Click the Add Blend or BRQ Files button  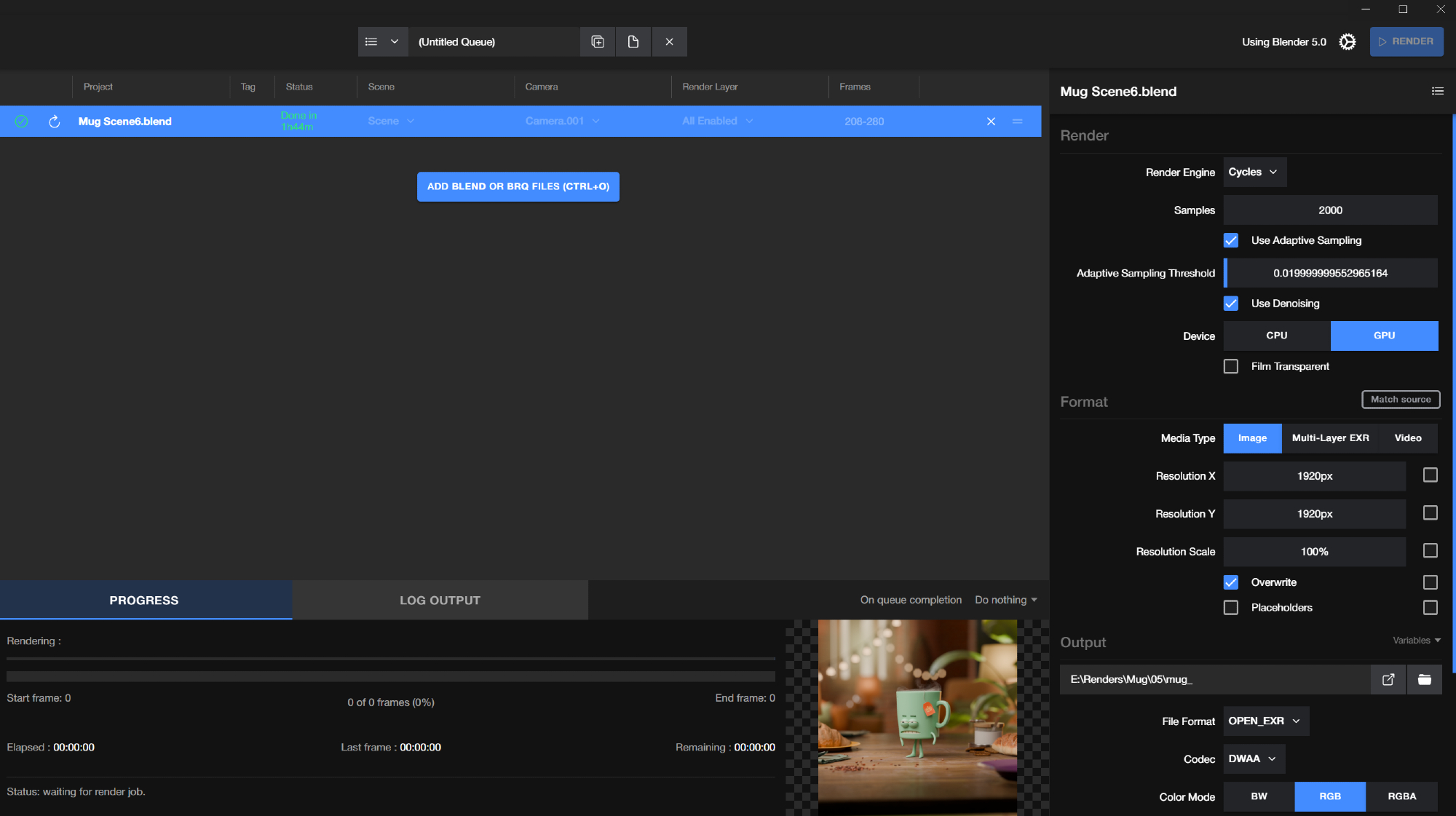click(518, 186)
